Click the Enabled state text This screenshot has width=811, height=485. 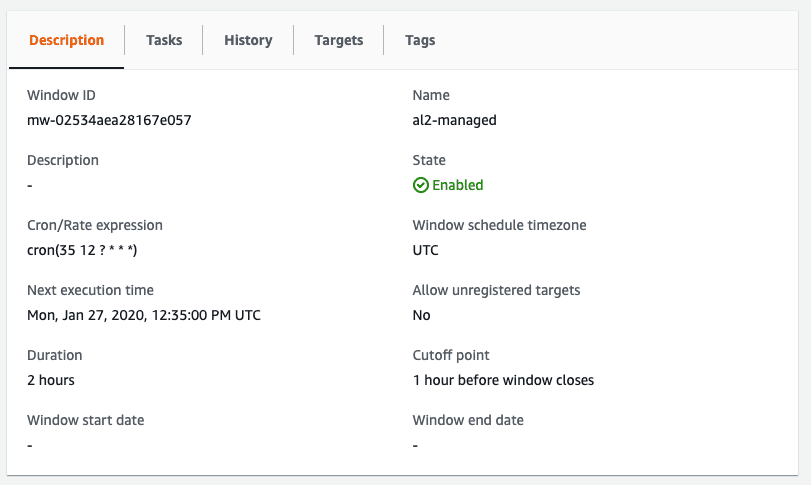point(458,185)
